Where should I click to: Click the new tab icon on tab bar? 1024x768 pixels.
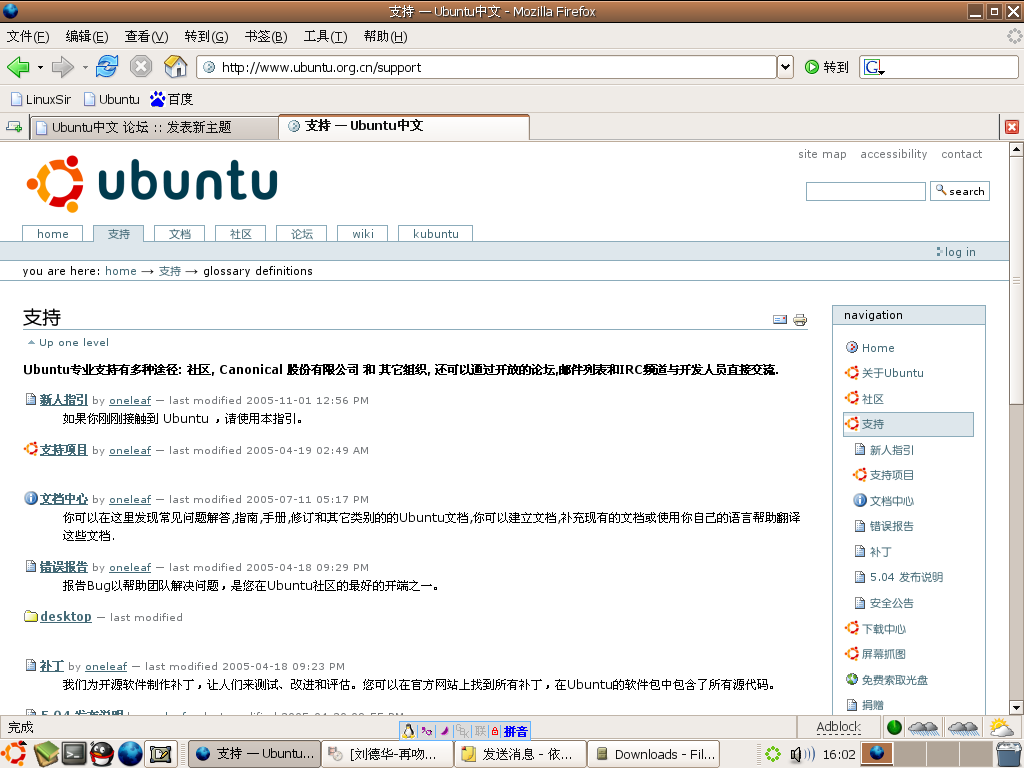coord(14,127)
